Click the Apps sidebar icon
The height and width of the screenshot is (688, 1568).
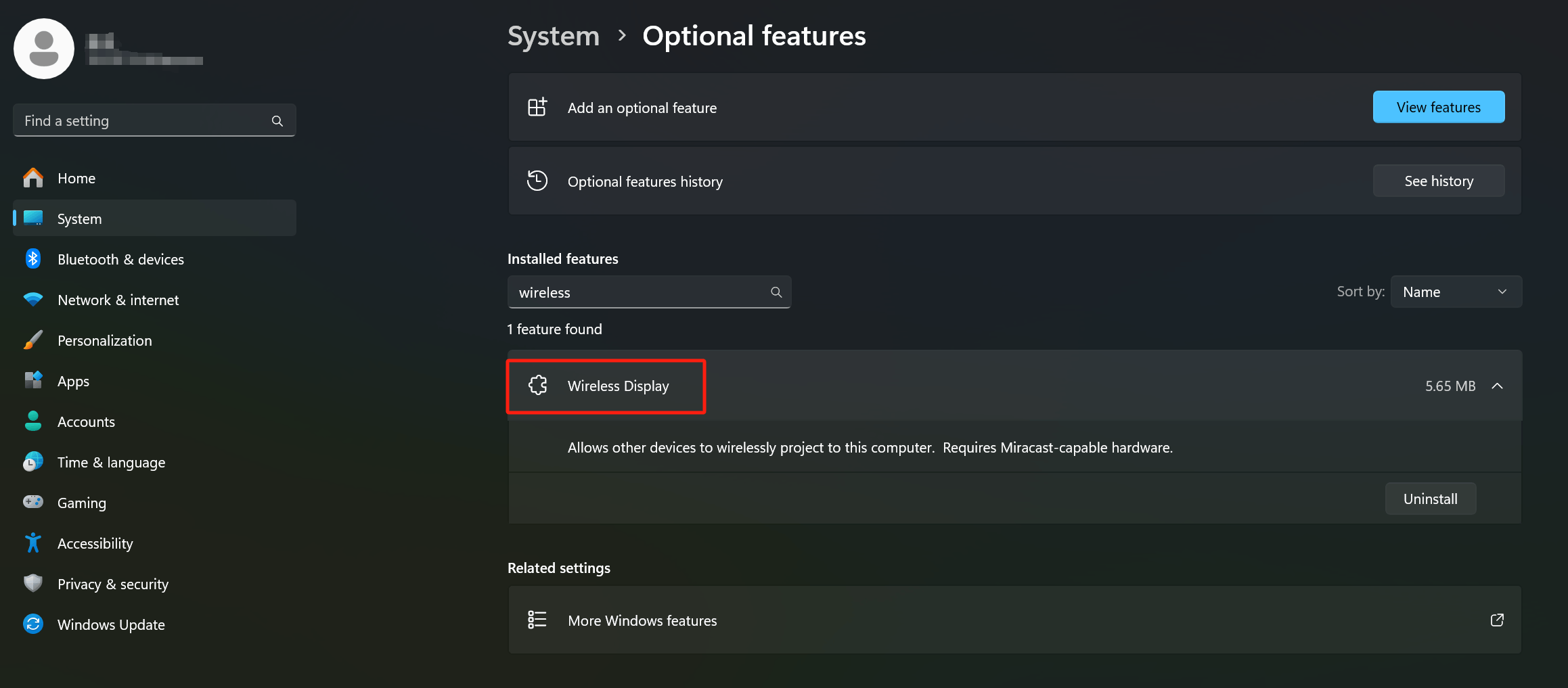pyautogui.click(x=32, y=380)
